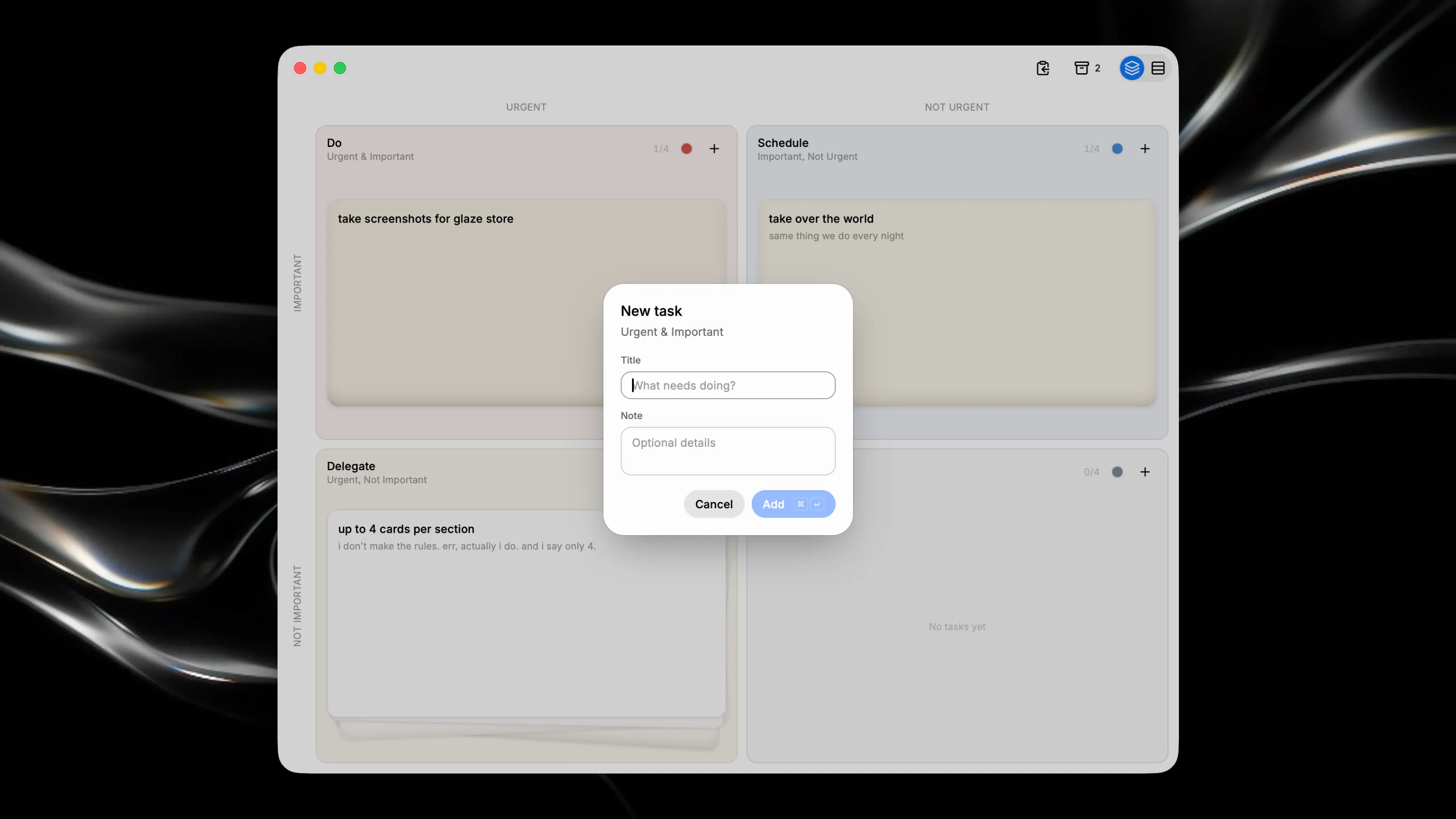Click the 1/4 counter in Do
The image size is (1456, 819).
click(x=661, y=149)
